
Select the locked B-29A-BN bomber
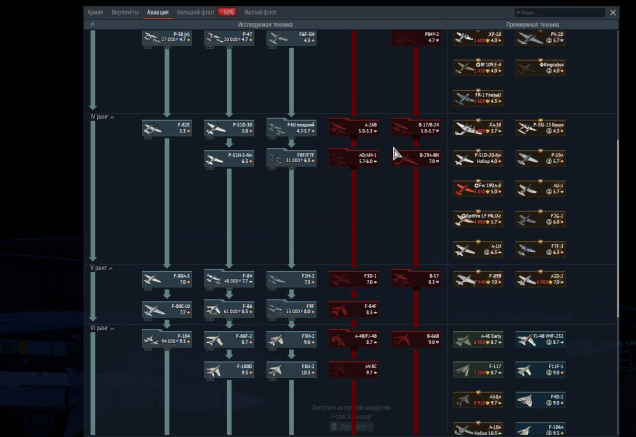click(416, 158)
